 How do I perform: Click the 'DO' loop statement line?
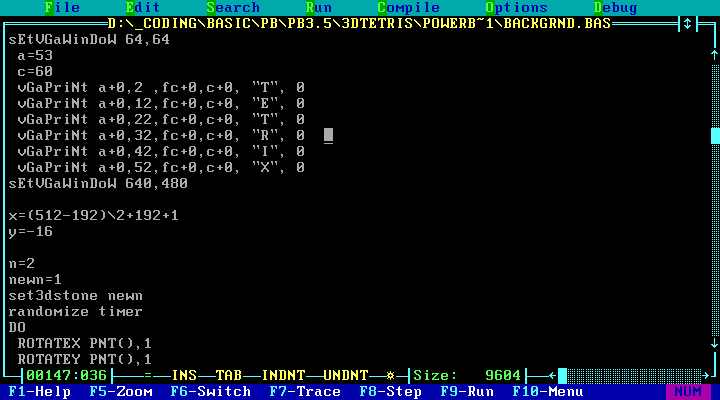click(x=17, y=328)
